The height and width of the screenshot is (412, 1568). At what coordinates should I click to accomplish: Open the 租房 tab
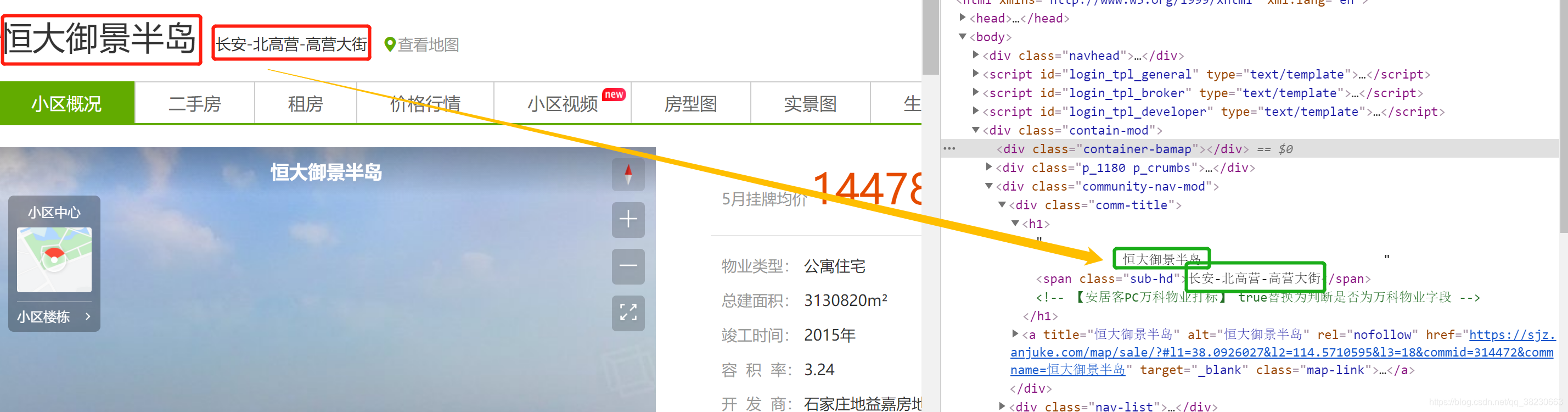pyautogui.click(x=306, y=104)
